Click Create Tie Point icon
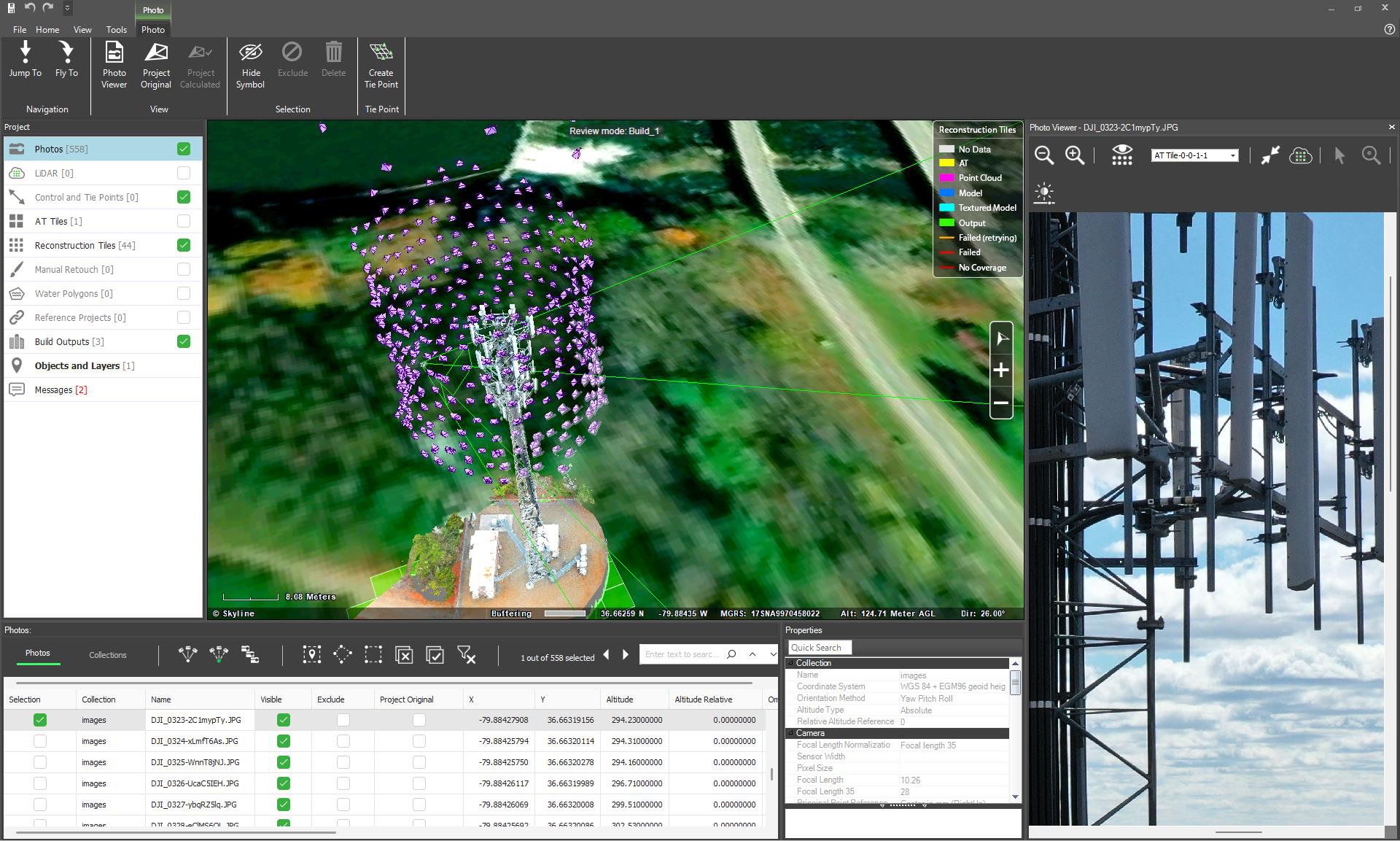The height and width of the screenshot is (841, 1400). [x=381, y=65]
